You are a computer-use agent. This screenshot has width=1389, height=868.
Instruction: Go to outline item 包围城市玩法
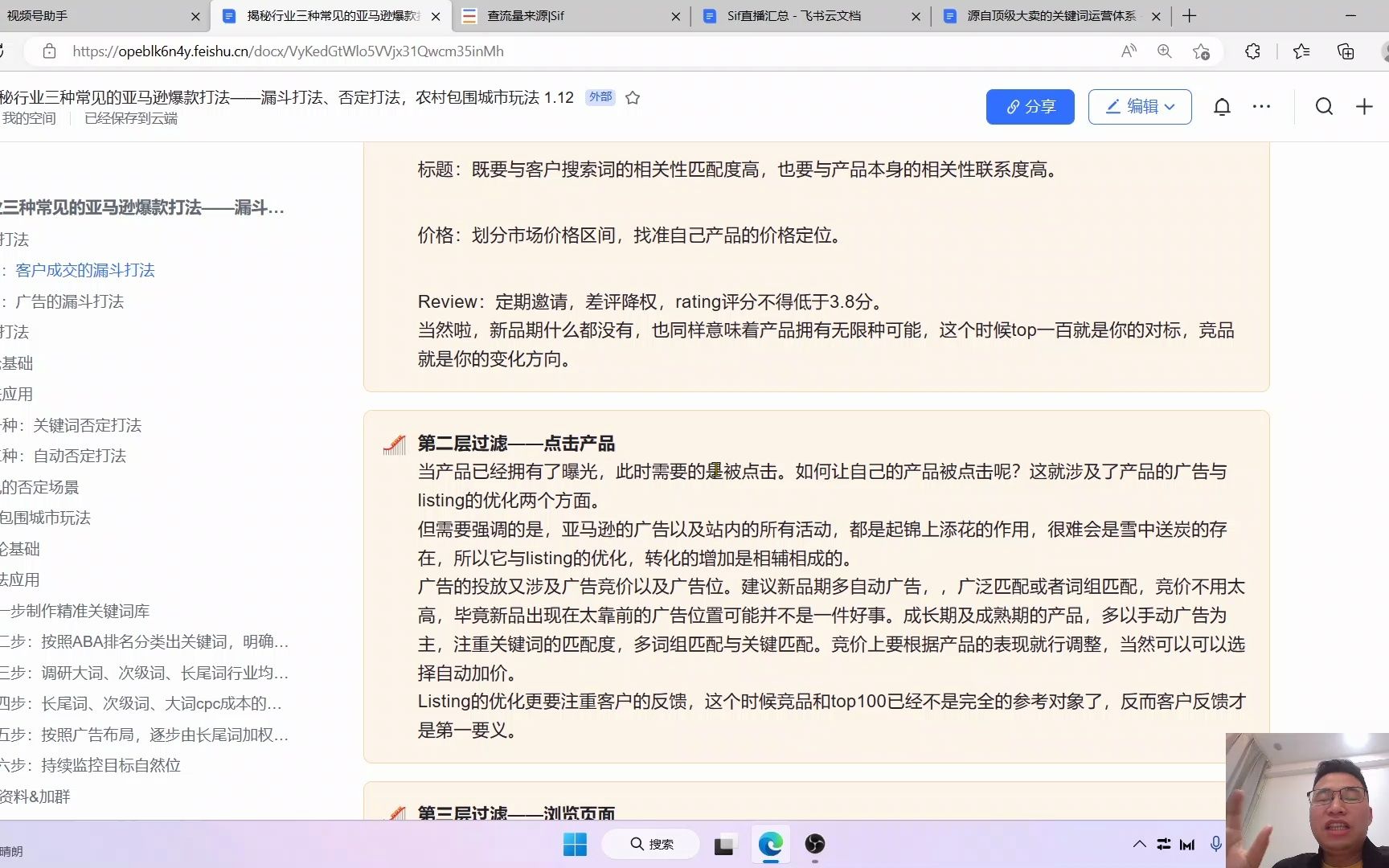click(45, 518)
